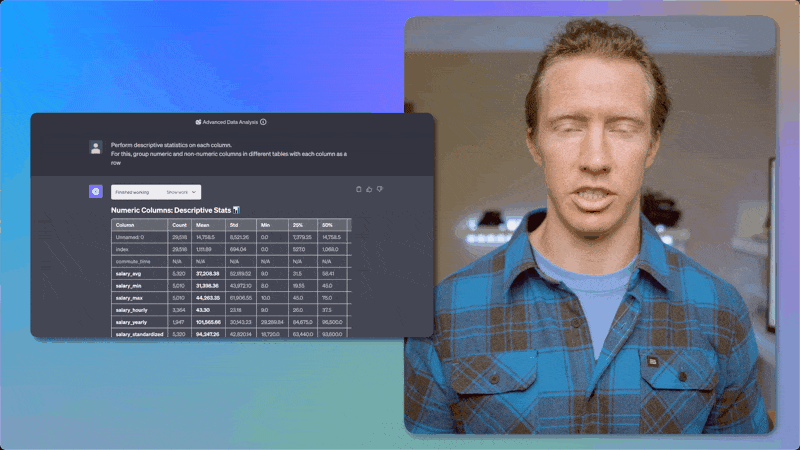Click the Std header cell
Viewport: 800px width, 450px height.
coord(241,225)
